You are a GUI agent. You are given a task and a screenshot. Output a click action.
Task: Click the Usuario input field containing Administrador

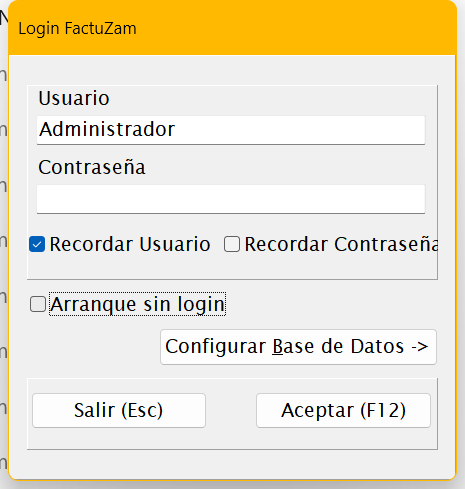pos(231,130)
